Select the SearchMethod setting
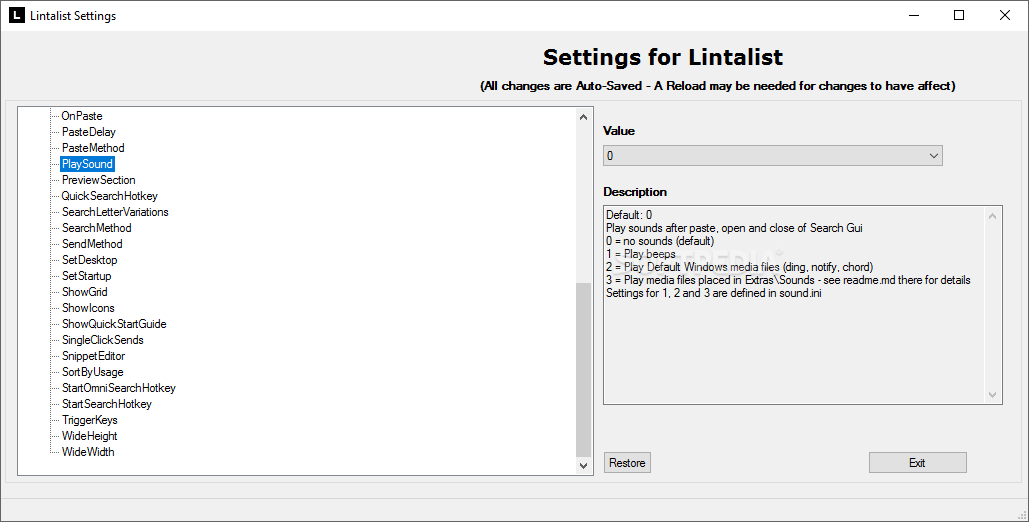 coord(96,228)
